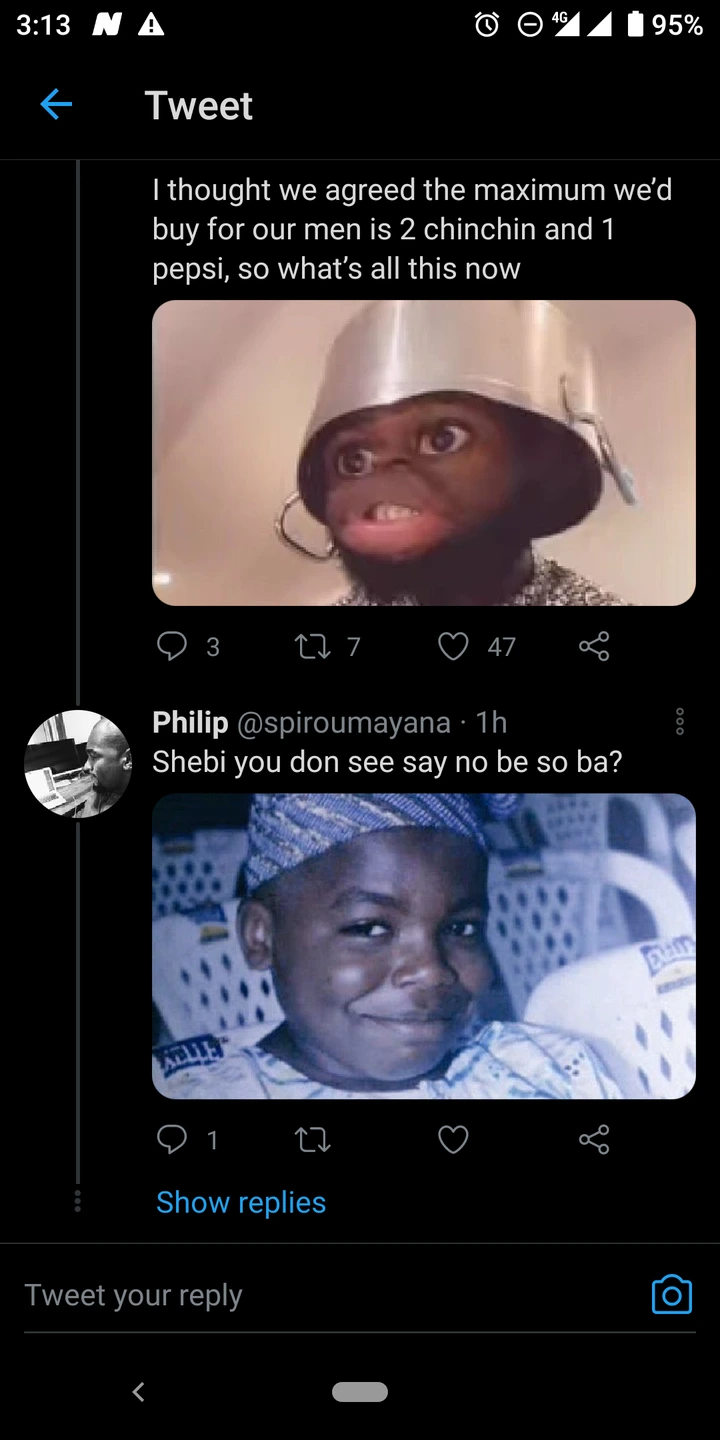Tap the home gesture pill
The image size is (720, 1440).
click(360, 1391)
